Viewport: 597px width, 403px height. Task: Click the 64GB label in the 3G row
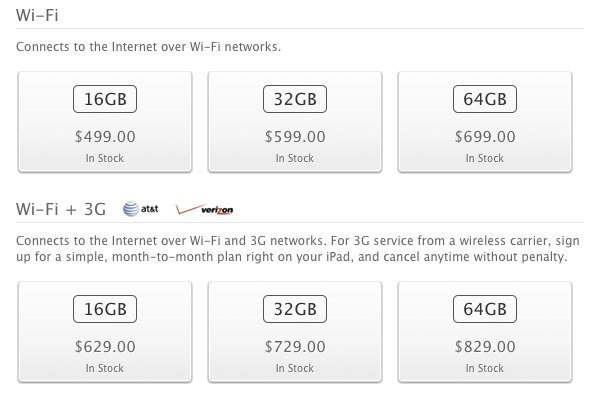point(485,309)
